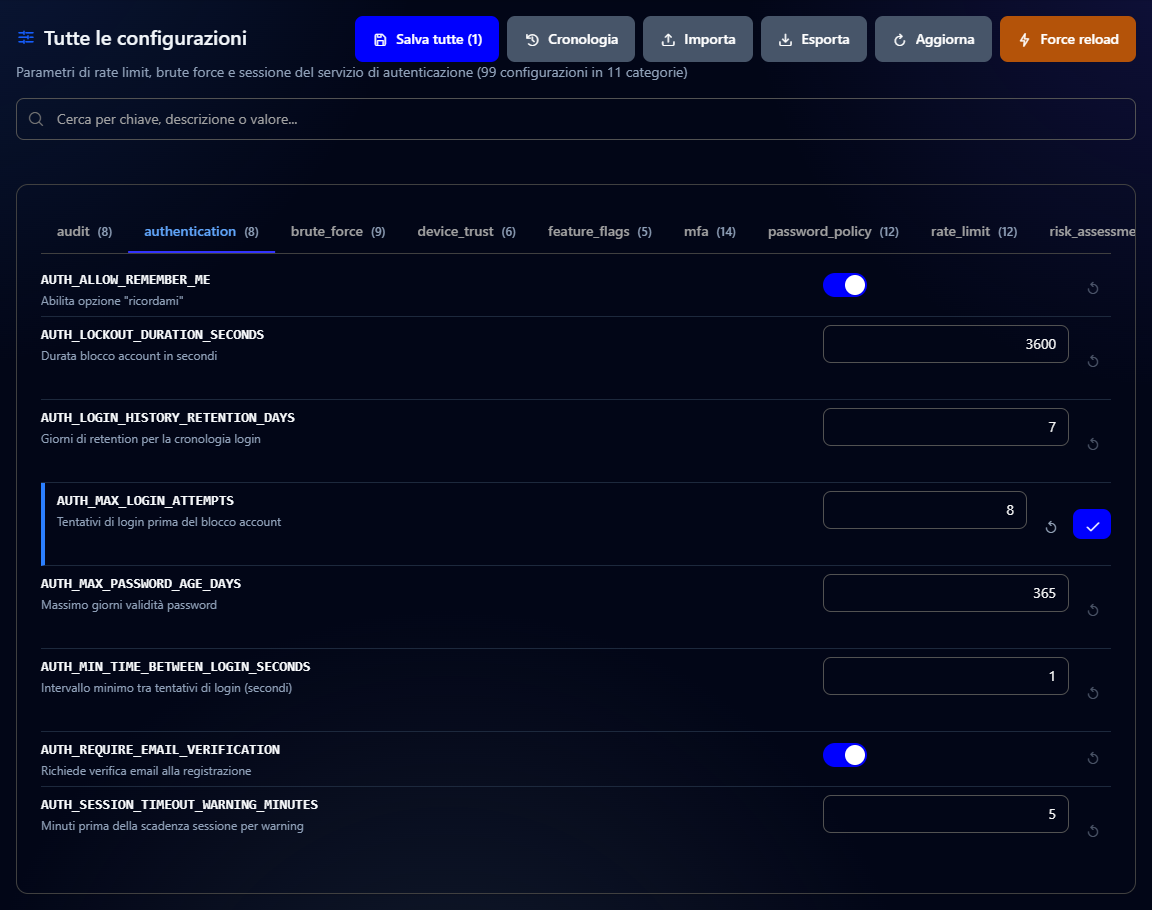Trigger Force reload
This screenshot has width=1152, height=910.
[1068, 39]
